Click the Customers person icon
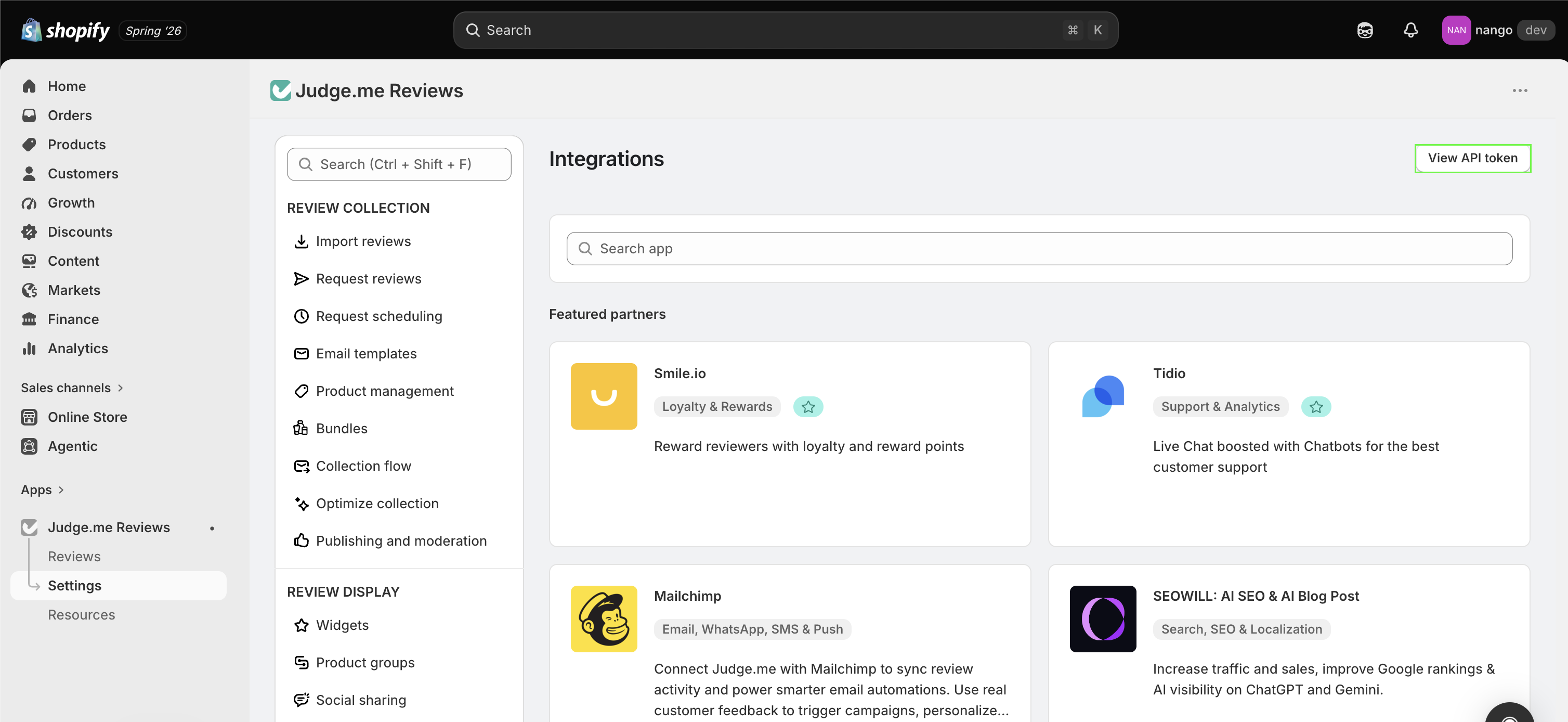This screenshot has width=1568, height=722. click(x=29, y=174)
